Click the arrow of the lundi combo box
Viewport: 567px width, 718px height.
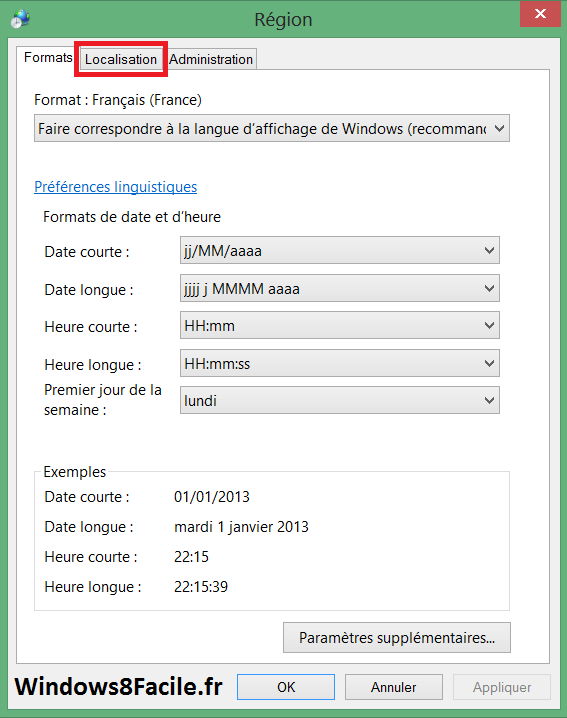[489, 401]
